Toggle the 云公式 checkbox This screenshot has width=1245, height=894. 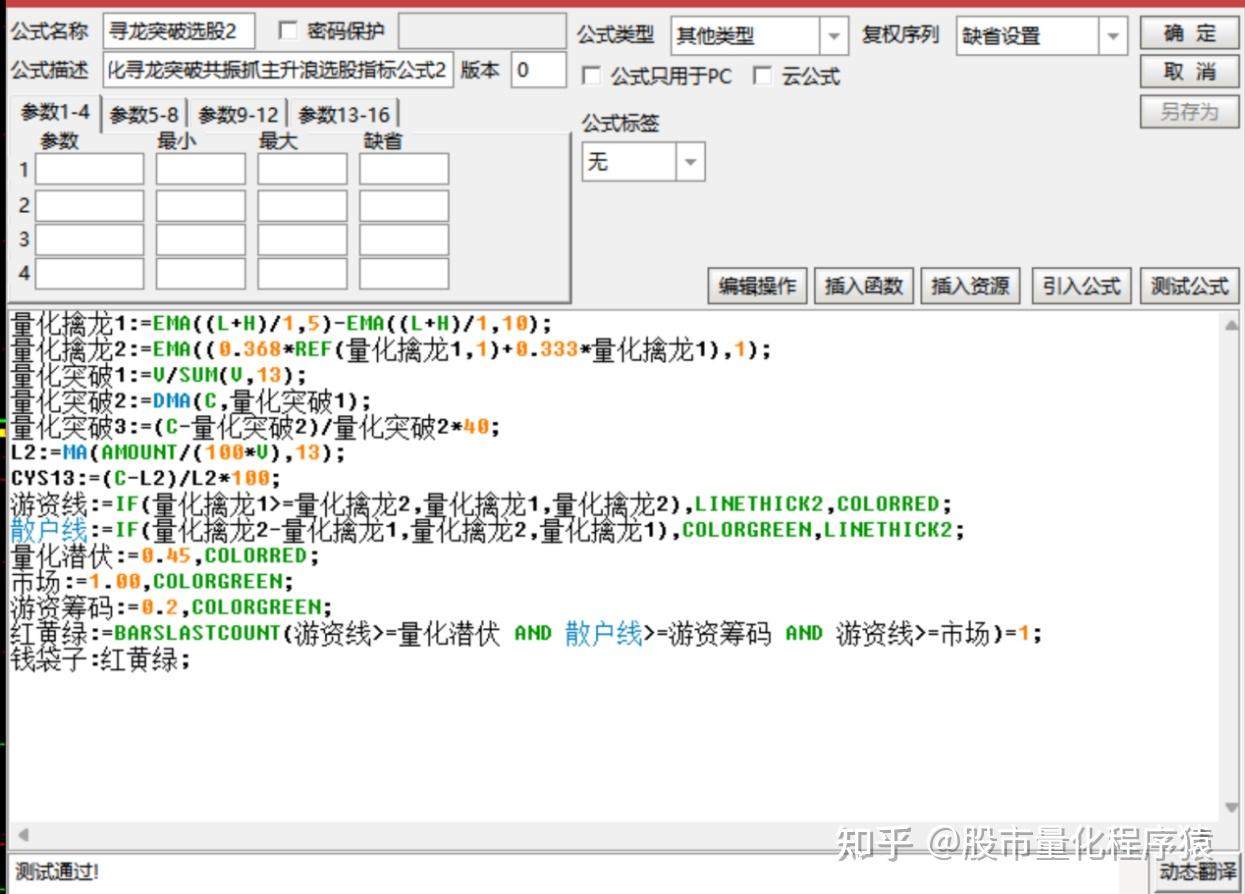[762, 76]
